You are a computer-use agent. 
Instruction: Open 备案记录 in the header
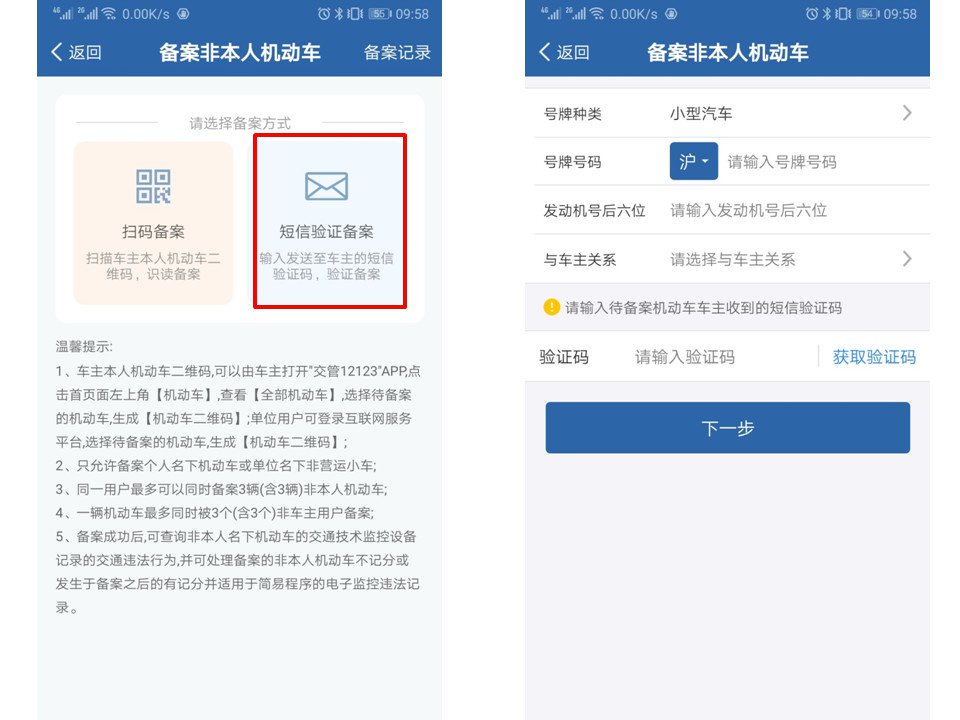point(397,52)
